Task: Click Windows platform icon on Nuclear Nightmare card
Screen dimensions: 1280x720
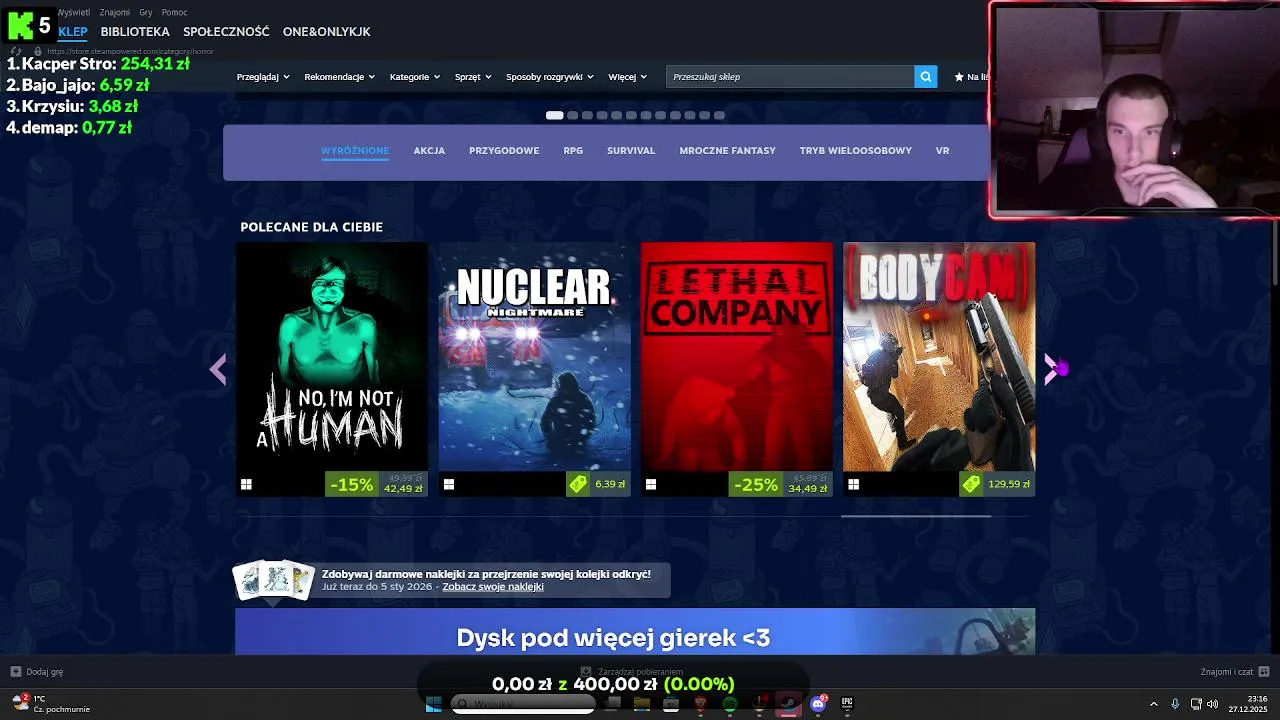Action: (449, 484)
